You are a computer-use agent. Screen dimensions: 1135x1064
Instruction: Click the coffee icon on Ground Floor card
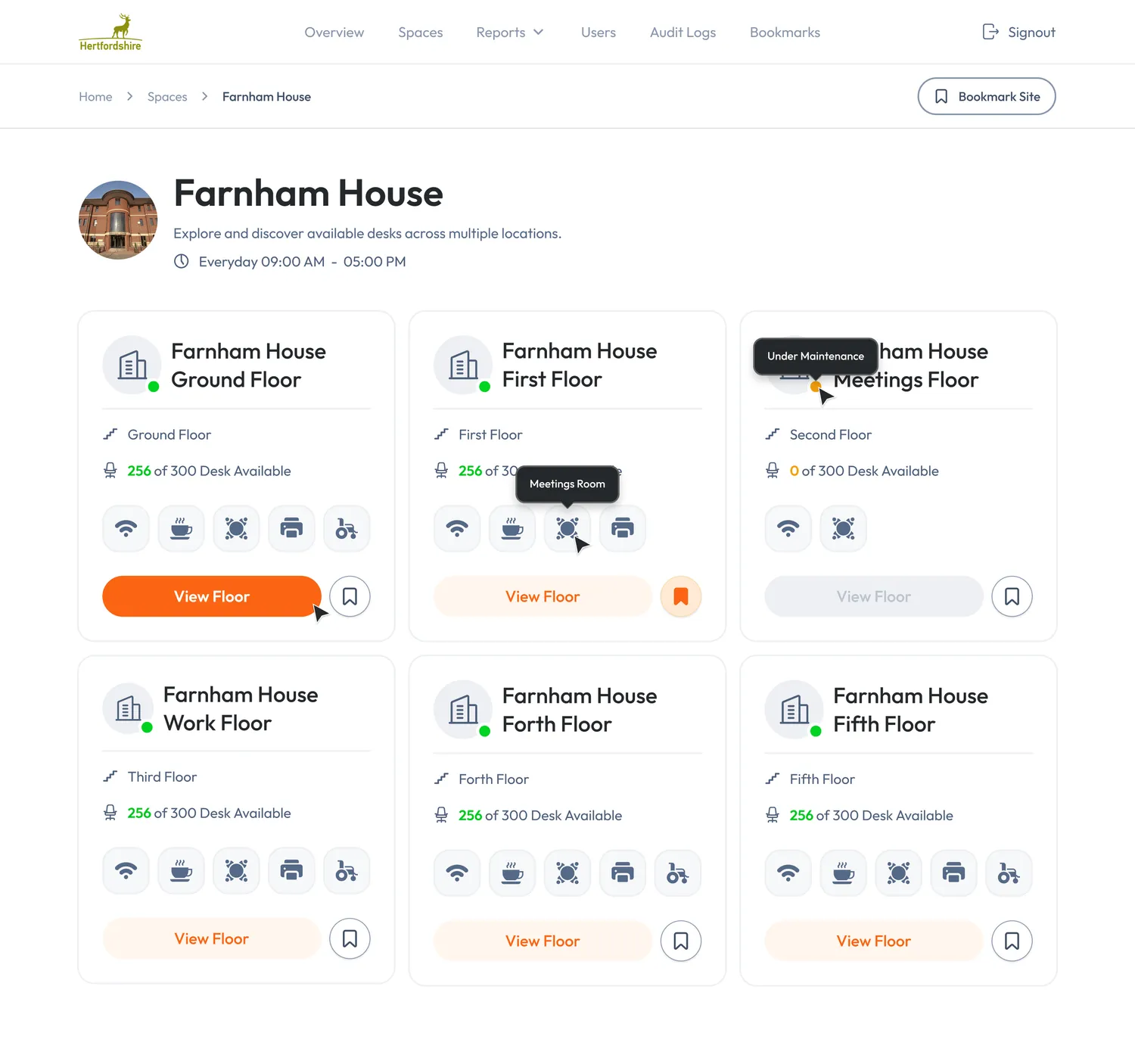pos(181,528)
